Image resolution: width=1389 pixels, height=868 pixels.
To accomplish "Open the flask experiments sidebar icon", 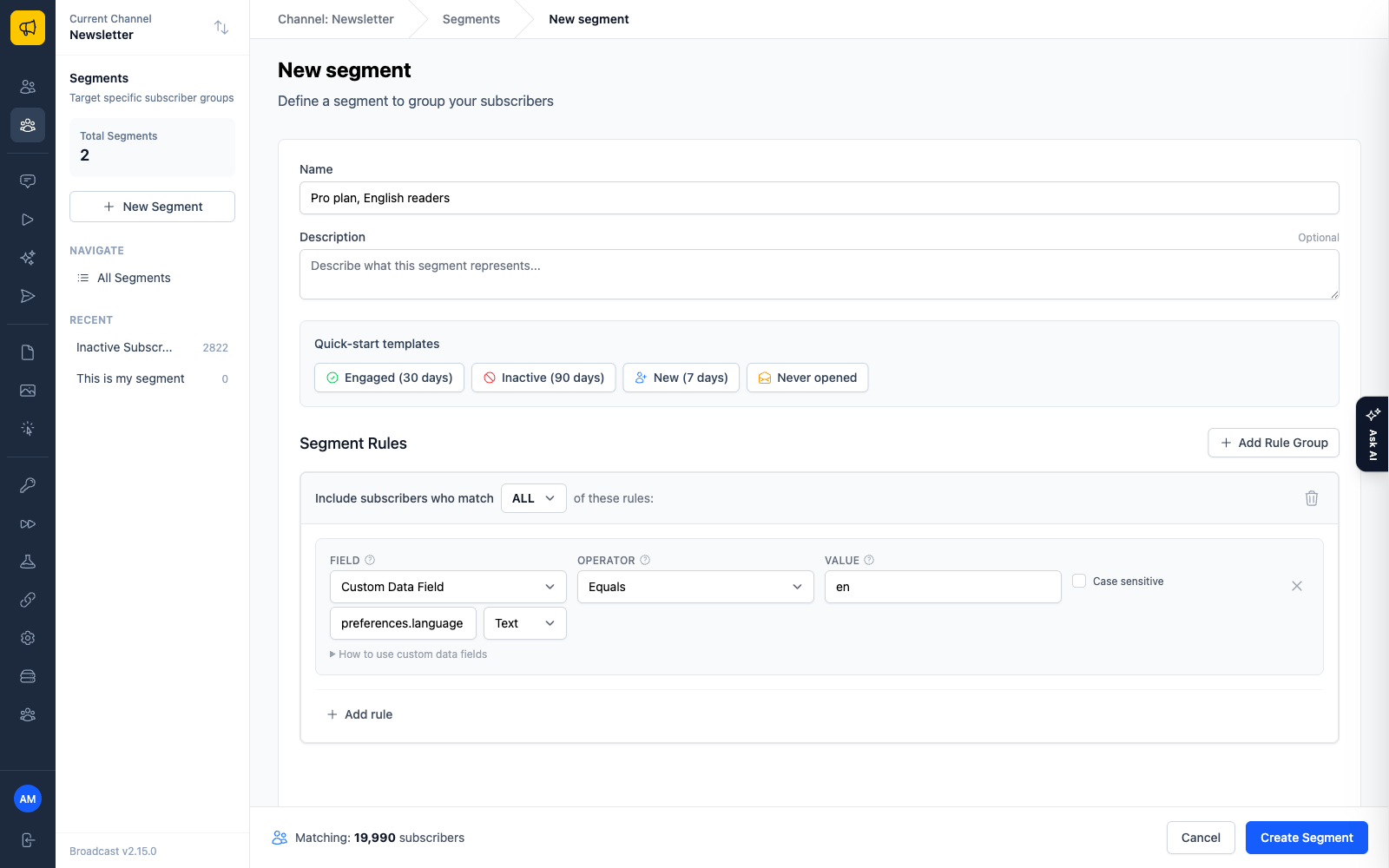I will [28, 562].
